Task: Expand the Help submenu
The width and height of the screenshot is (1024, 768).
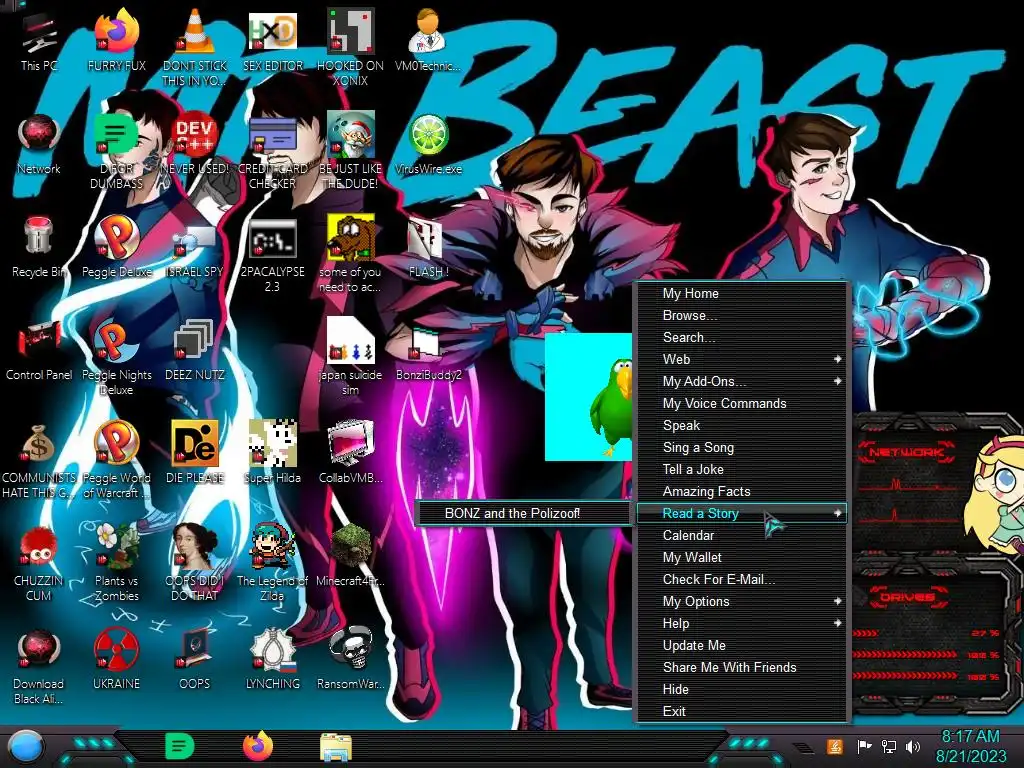Action: click(742, 624)
